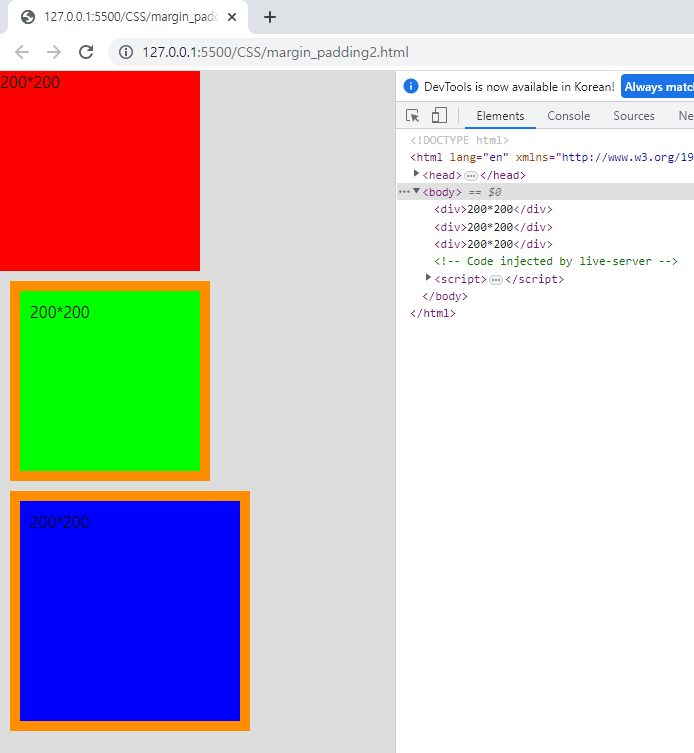
Task: Switch to the Sources tab
Action: (x=633, y=116)
